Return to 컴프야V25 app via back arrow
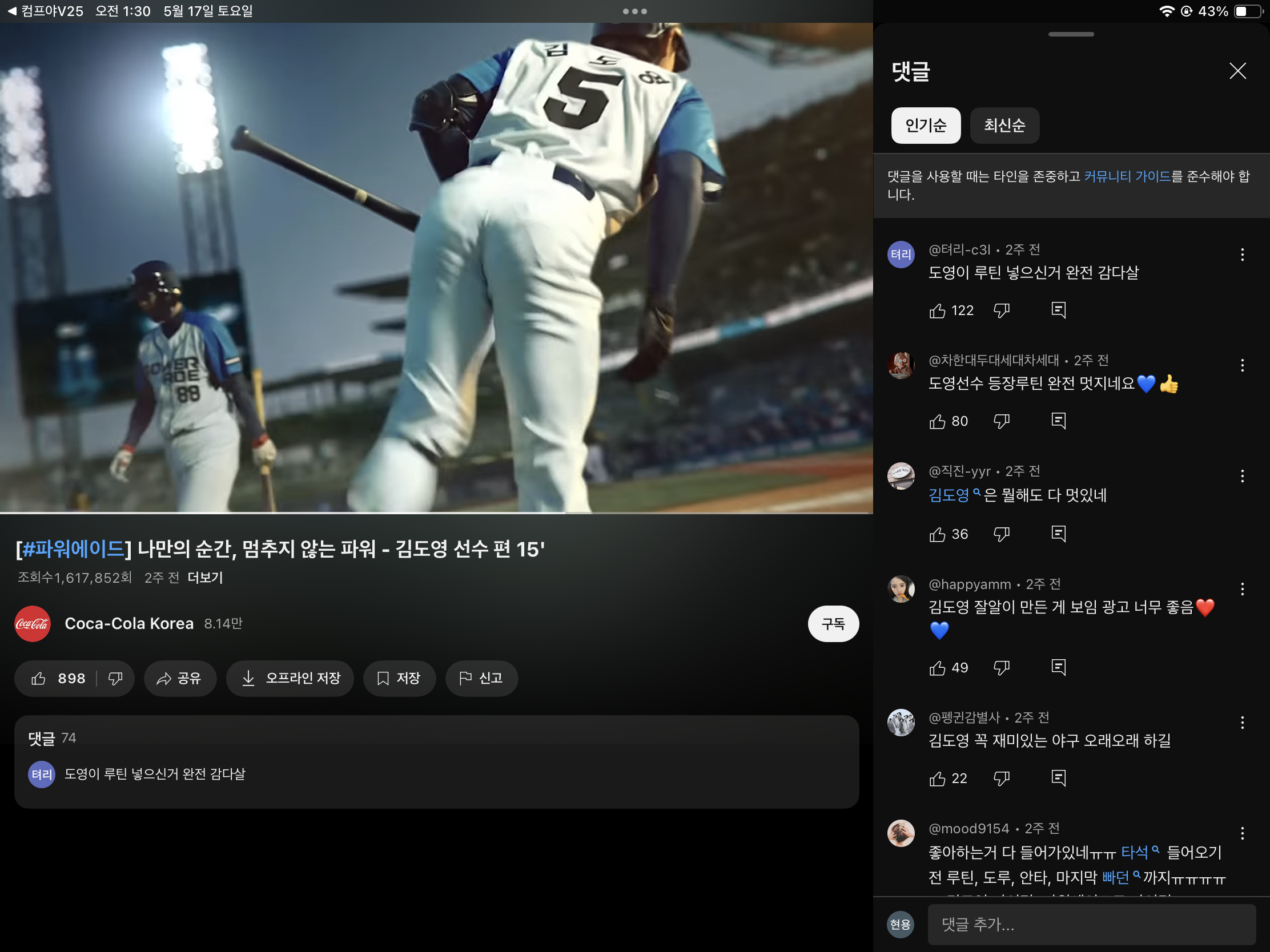1270x952 pixels. [45, 11]
